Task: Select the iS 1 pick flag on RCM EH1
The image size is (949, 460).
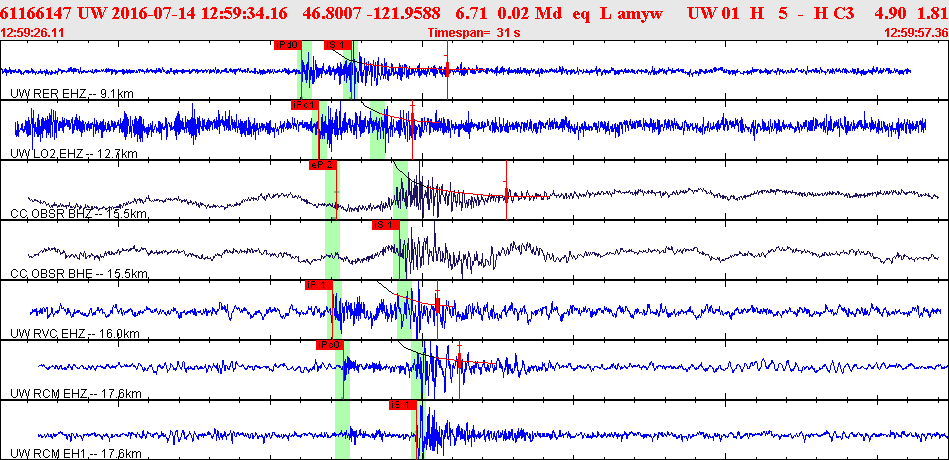Action: coord(402,404)
